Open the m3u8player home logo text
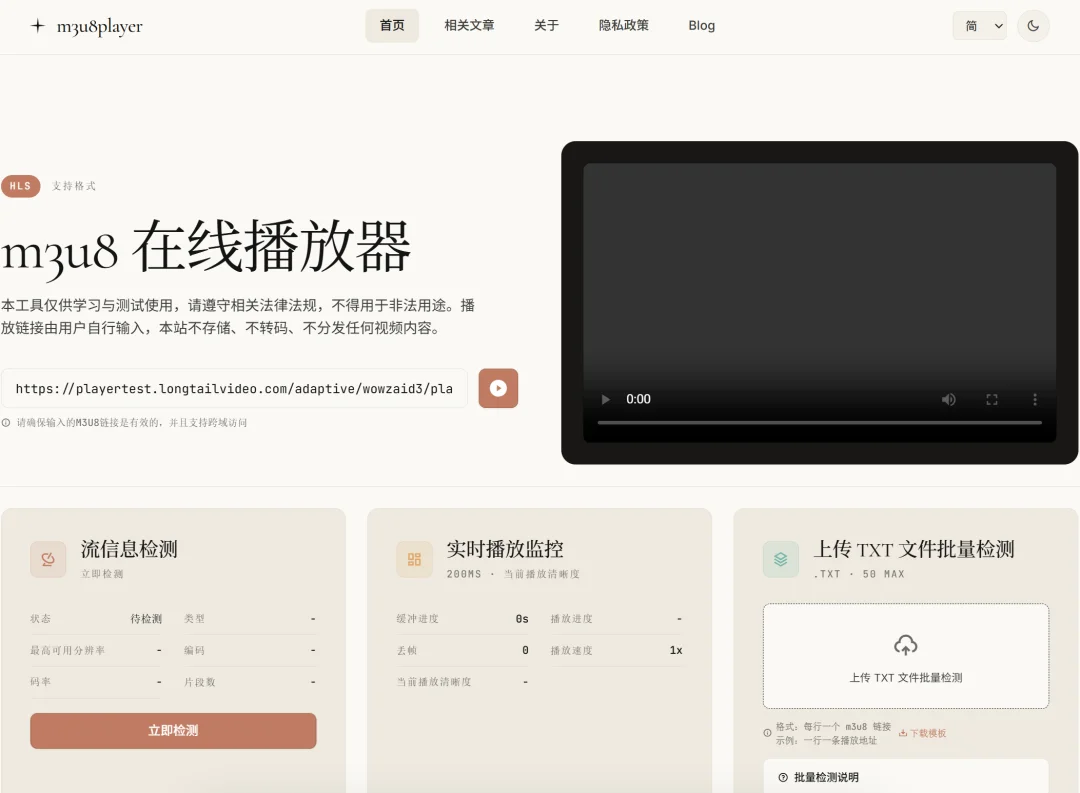 click(x=100, y=26)
